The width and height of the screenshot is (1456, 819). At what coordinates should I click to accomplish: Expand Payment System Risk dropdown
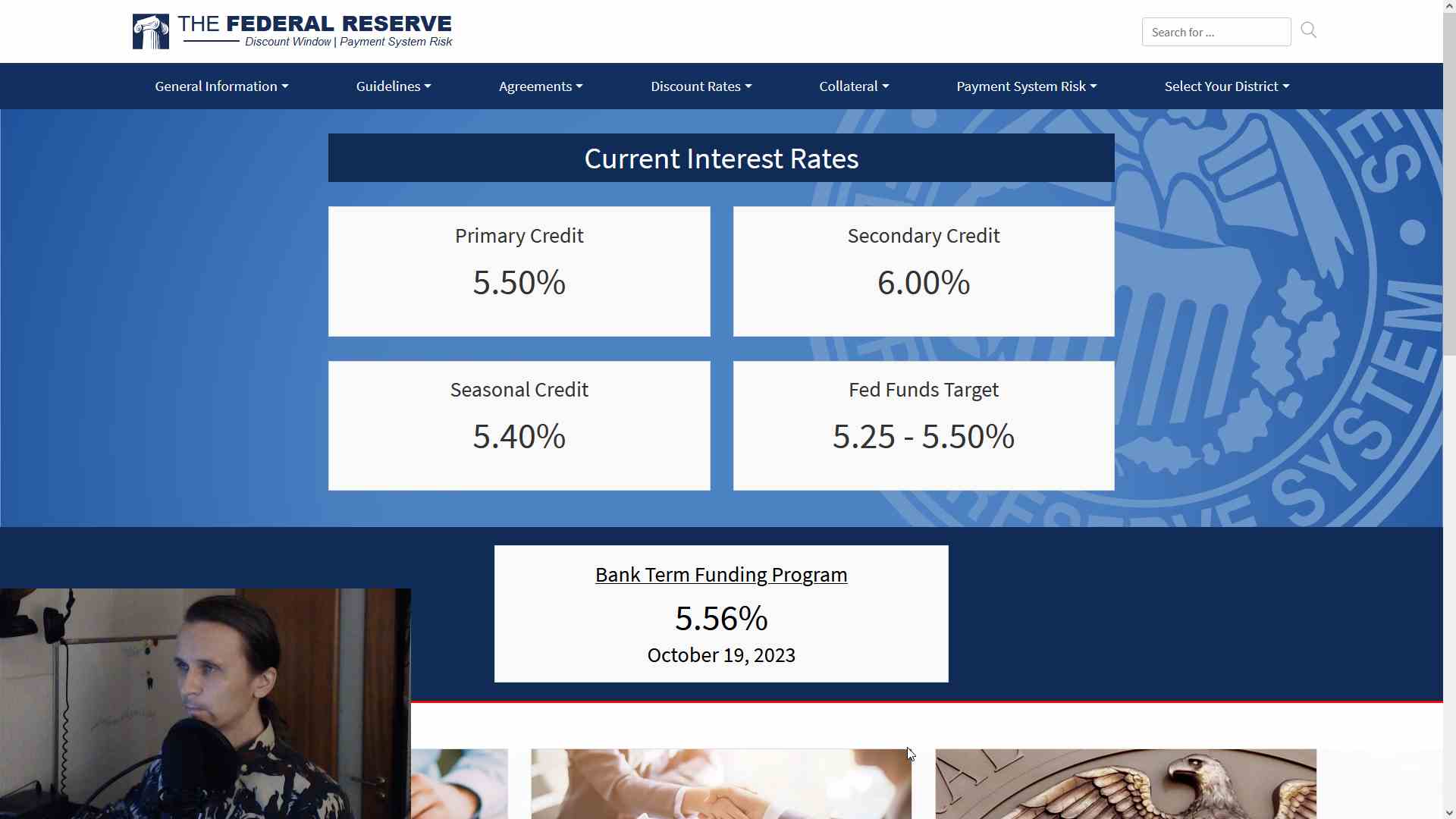click(1027, 86)
